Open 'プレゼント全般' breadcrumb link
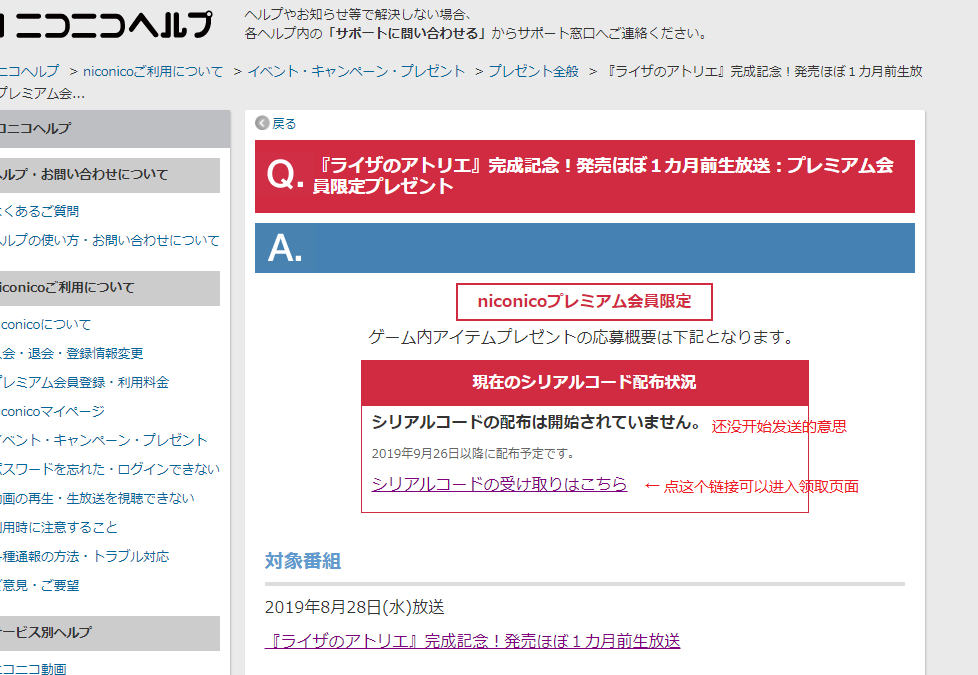The width and height of the screenshot is (978, 675). coord(533,71)
